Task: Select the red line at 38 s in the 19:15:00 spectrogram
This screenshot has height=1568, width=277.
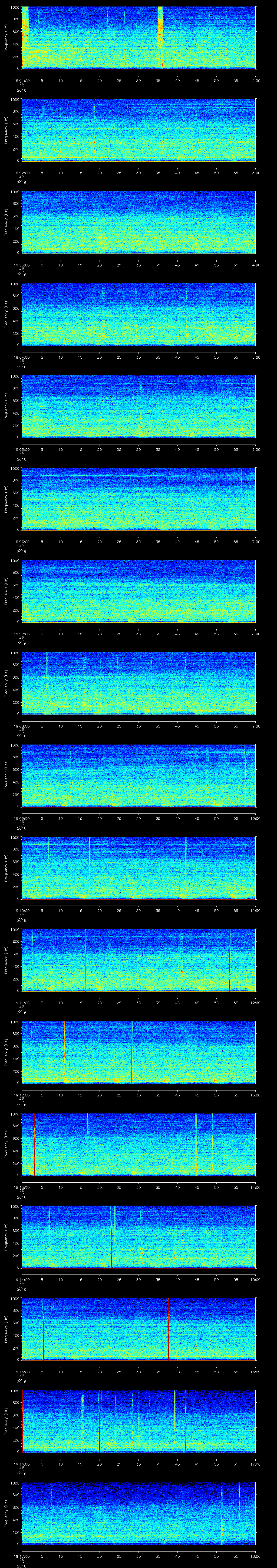Action: pyautogui.click(x=168, y=1329)
